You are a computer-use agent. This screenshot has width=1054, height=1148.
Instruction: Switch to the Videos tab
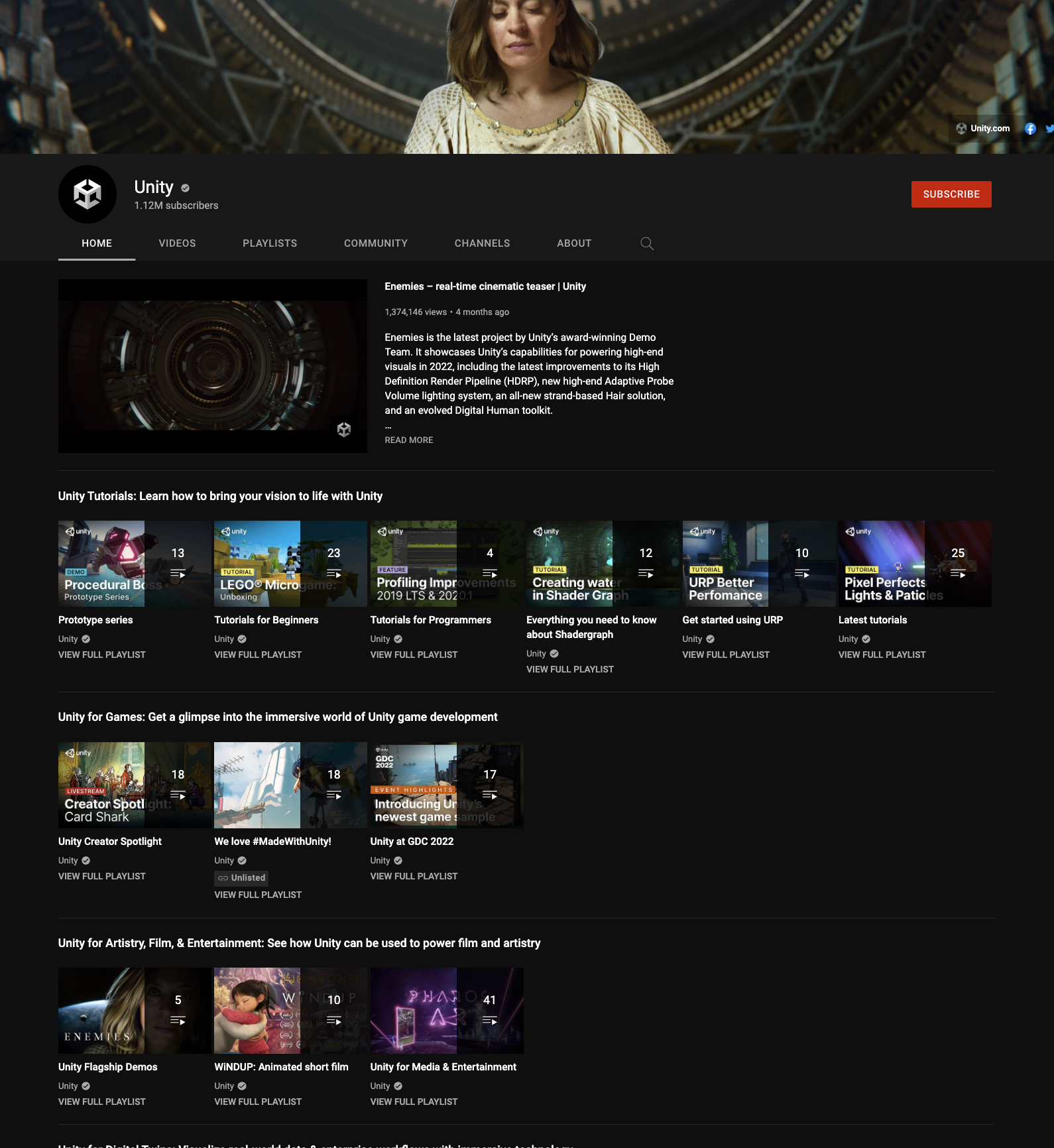pos(177,243)
